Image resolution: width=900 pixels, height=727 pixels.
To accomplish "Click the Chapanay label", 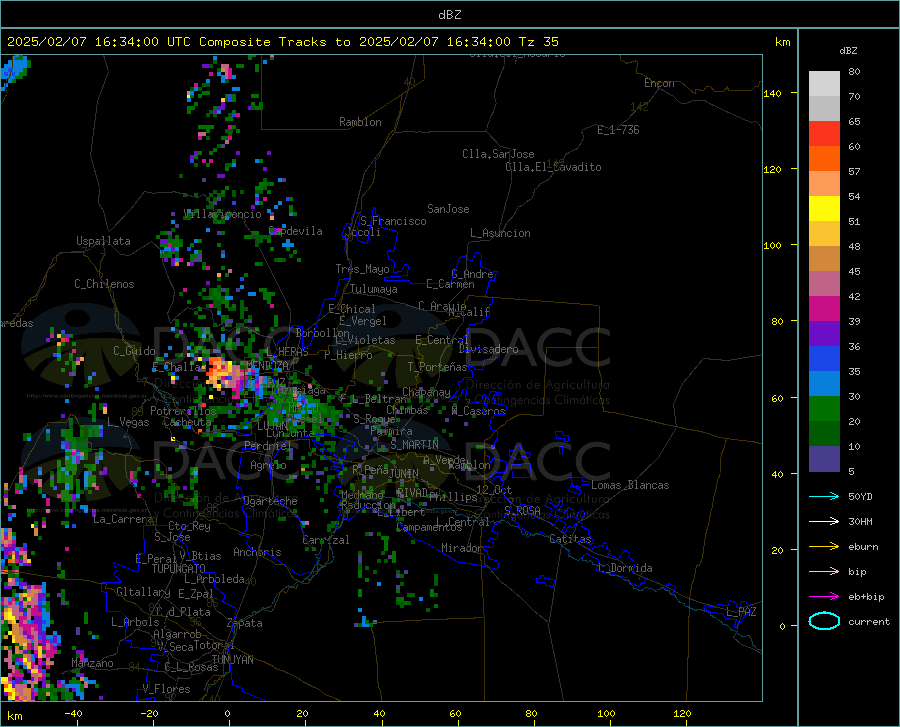I will click(x=426, y=392).
